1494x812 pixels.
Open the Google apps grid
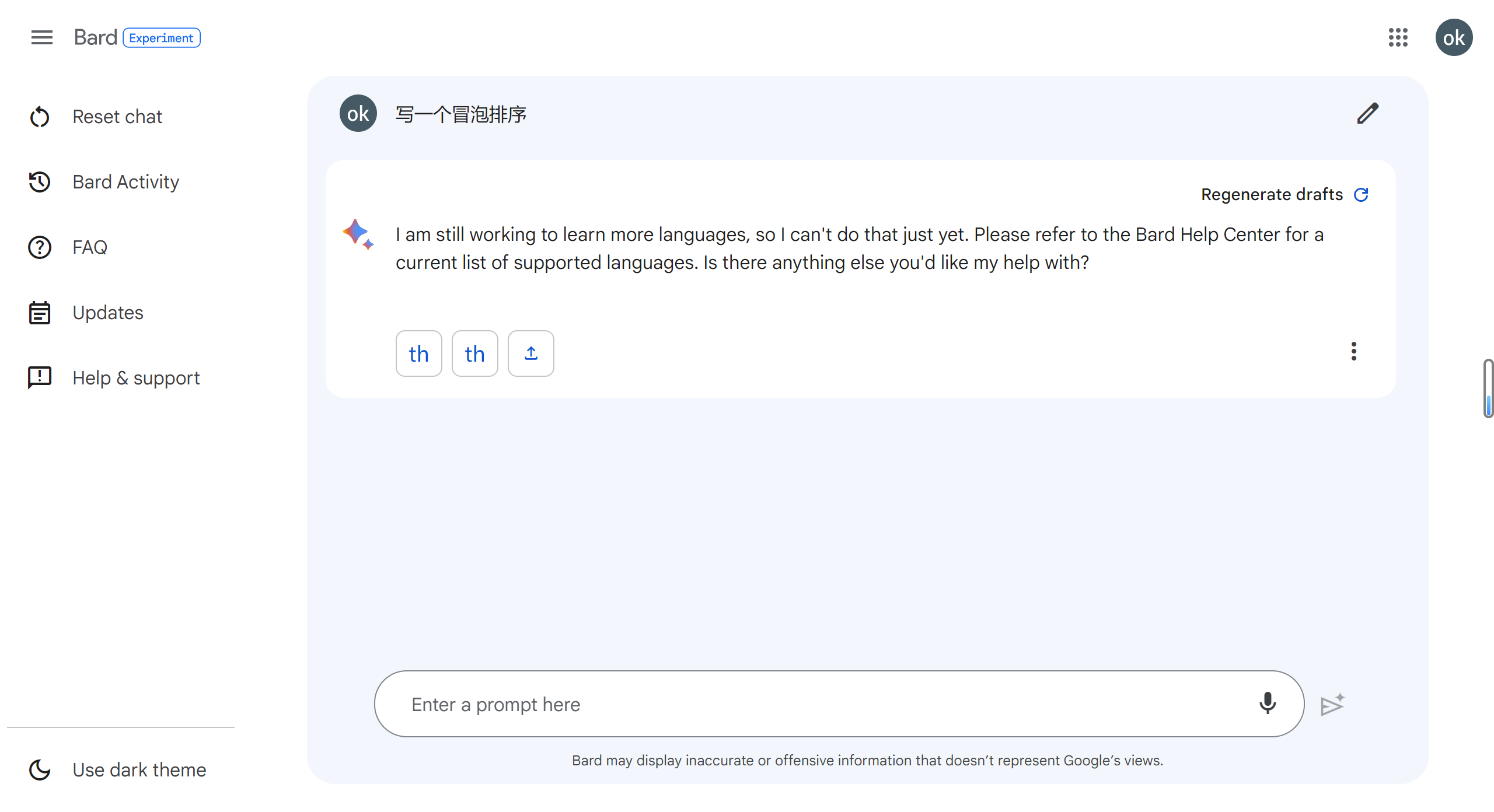point(1398,37)
